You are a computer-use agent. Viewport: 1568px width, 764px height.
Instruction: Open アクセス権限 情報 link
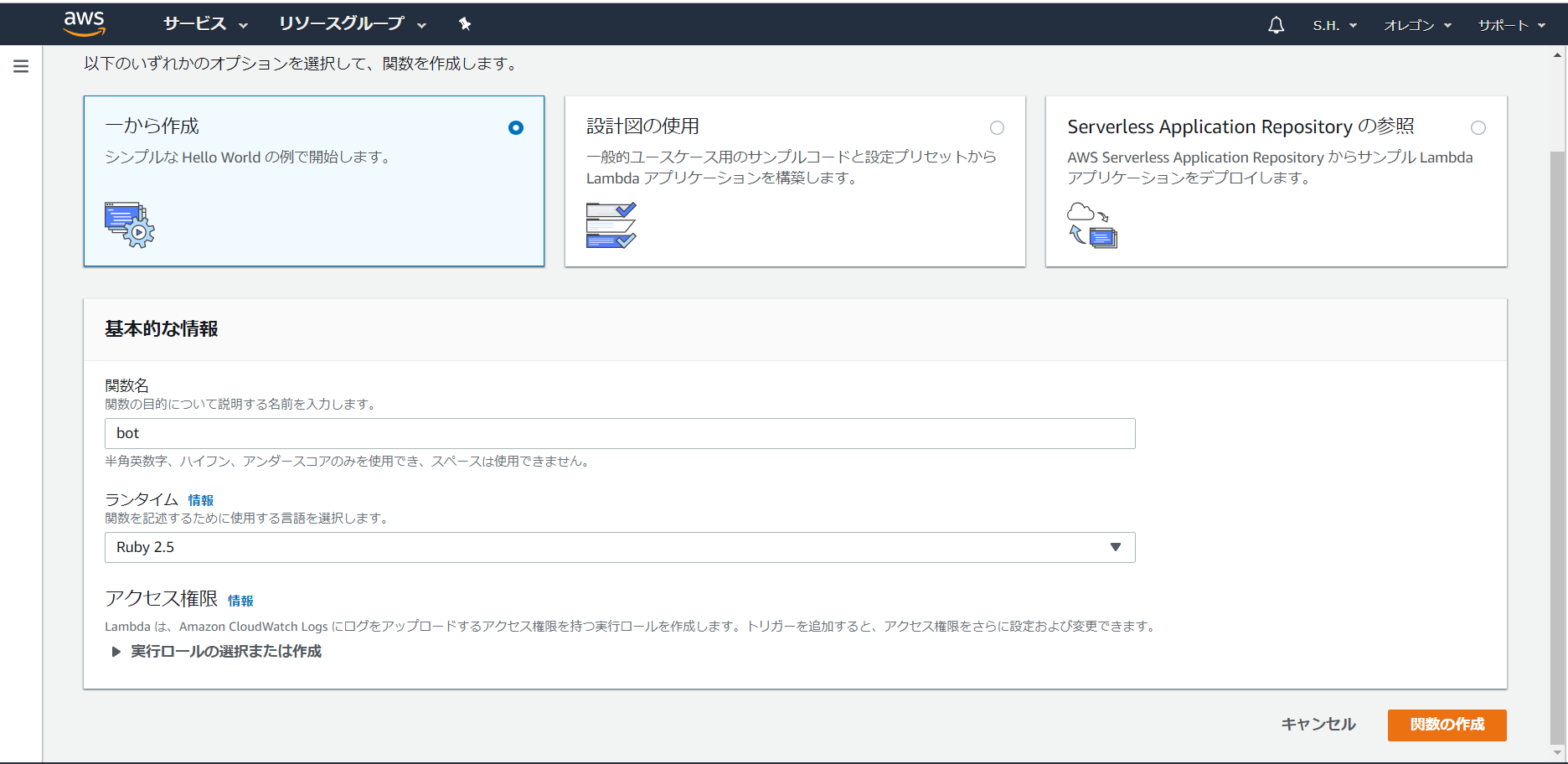click(x=240, y=601)
